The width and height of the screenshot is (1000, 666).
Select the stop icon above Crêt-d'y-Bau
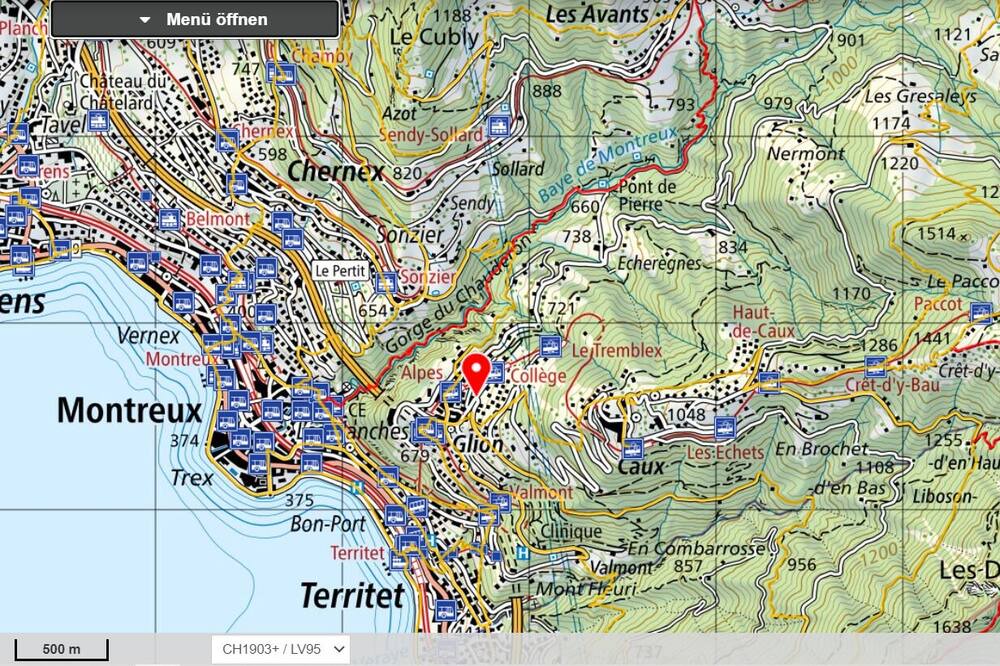[876, 367]
